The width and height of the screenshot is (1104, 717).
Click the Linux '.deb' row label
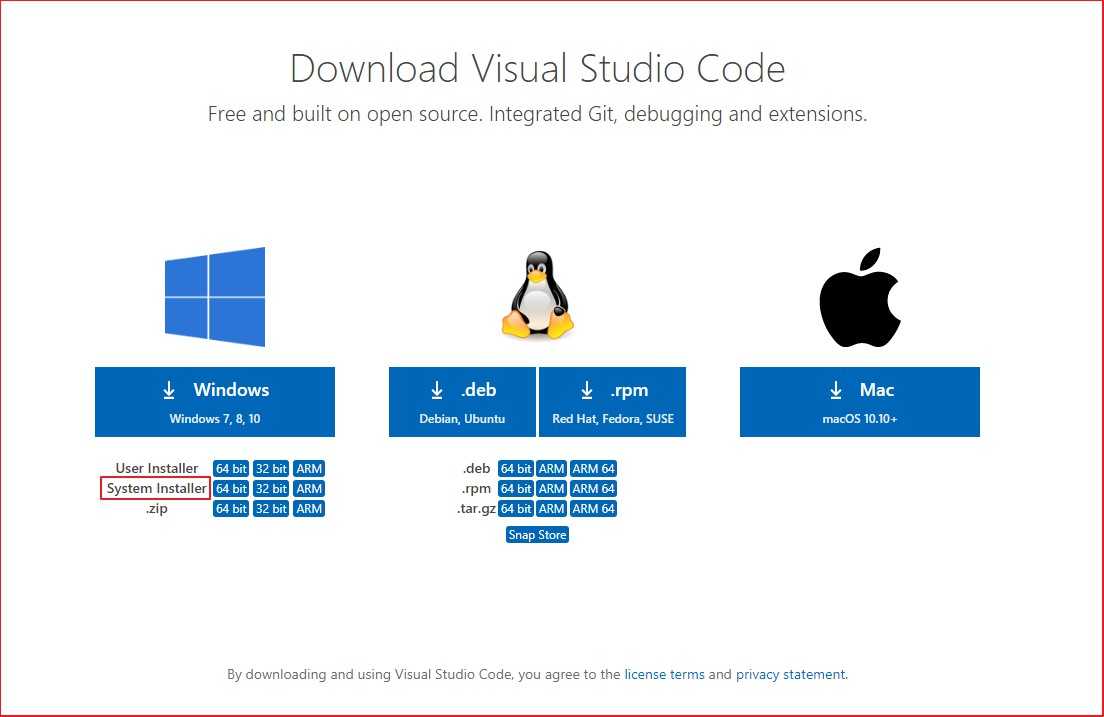coord(477,468)
